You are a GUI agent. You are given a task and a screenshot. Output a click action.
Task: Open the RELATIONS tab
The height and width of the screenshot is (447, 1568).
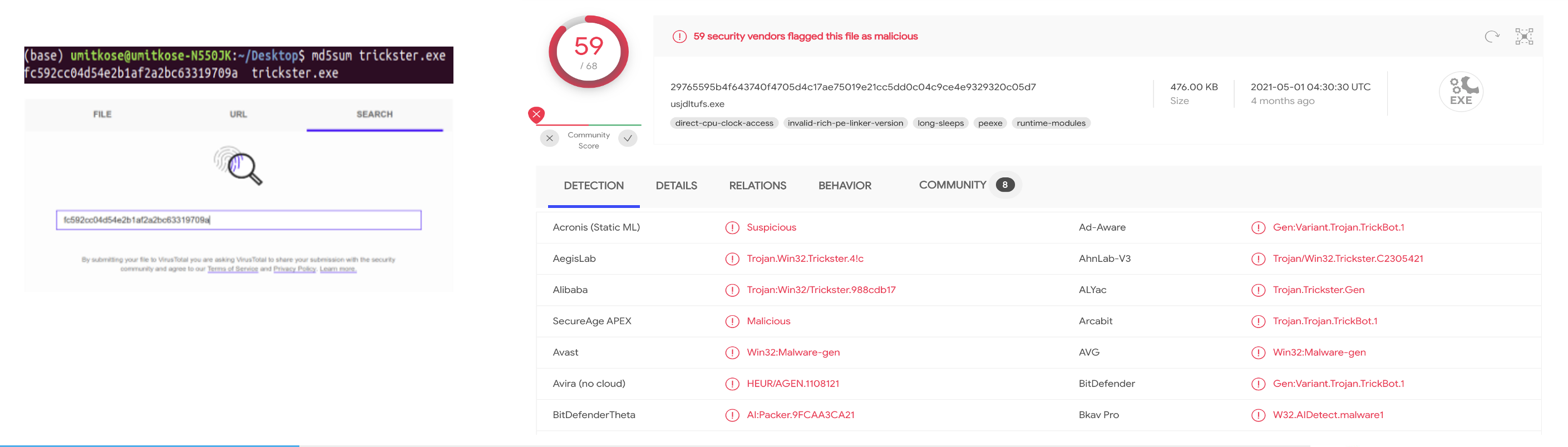point(757,186)
